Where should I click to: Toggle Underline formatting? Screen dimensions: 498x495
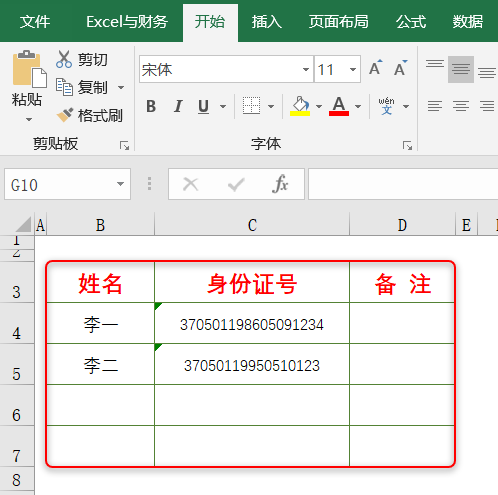pyautogui.click(x=203, y=106)
